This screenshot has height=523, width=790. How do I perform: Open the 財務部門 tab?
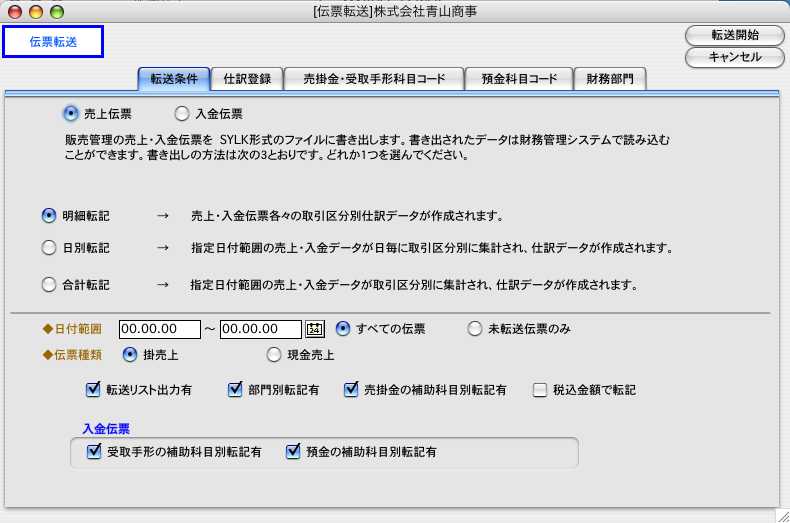coord(610,79)
